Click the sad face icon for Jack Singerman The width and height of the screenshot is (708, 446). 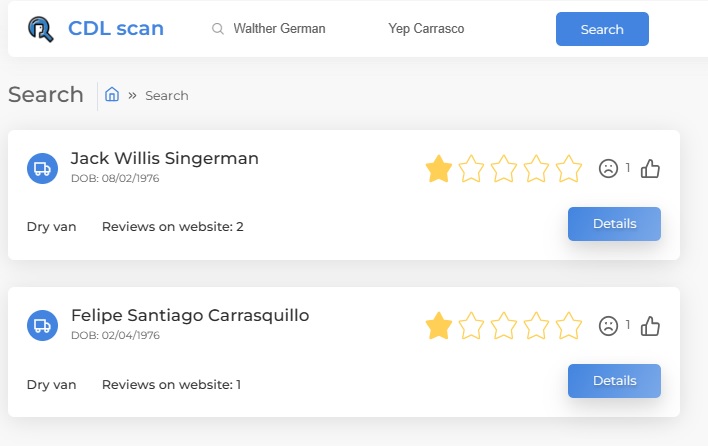pos(608,169)
